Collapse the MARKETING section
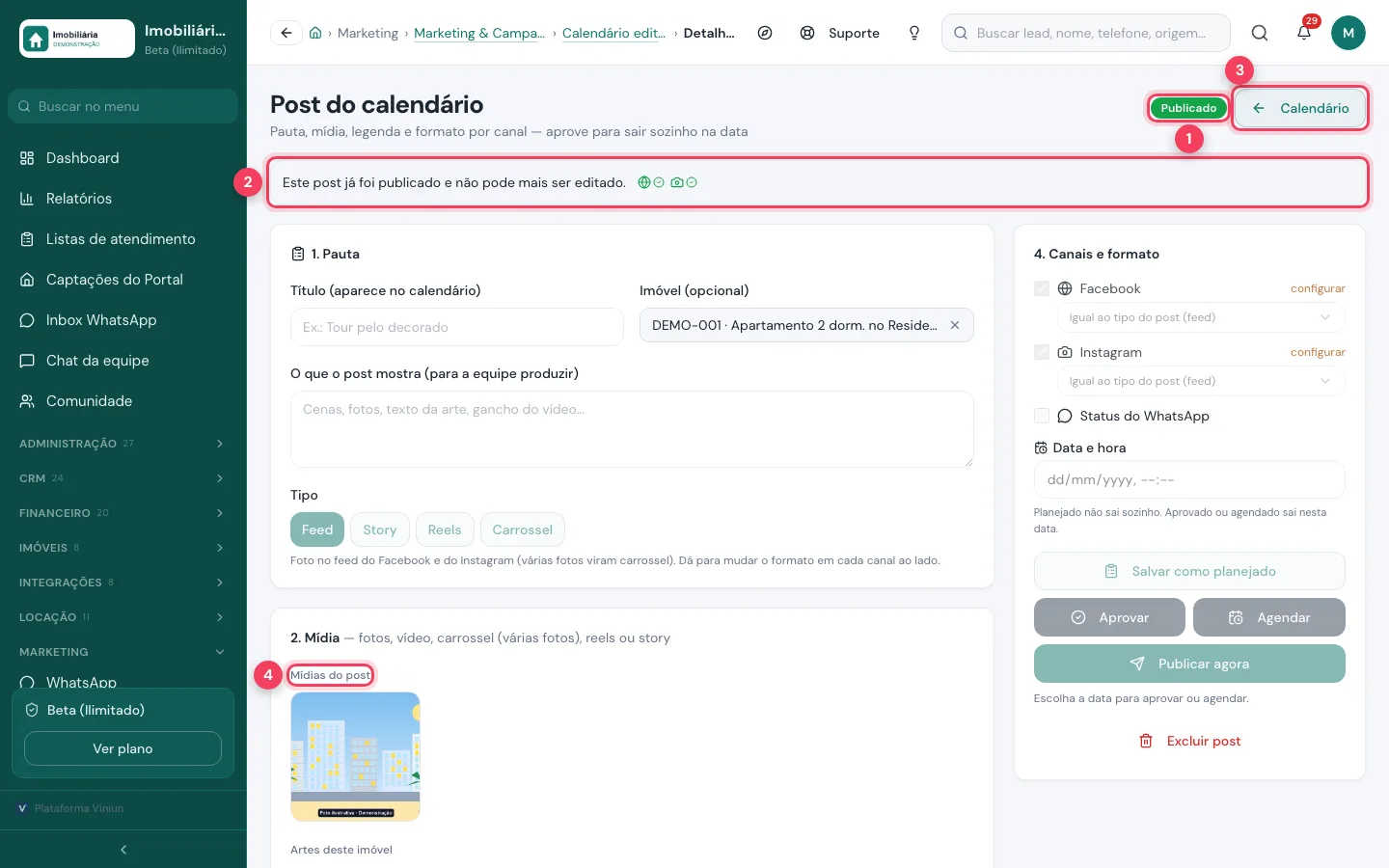Screen dimensions: 1389x868 pyautogui.click(x=123, y=652)
